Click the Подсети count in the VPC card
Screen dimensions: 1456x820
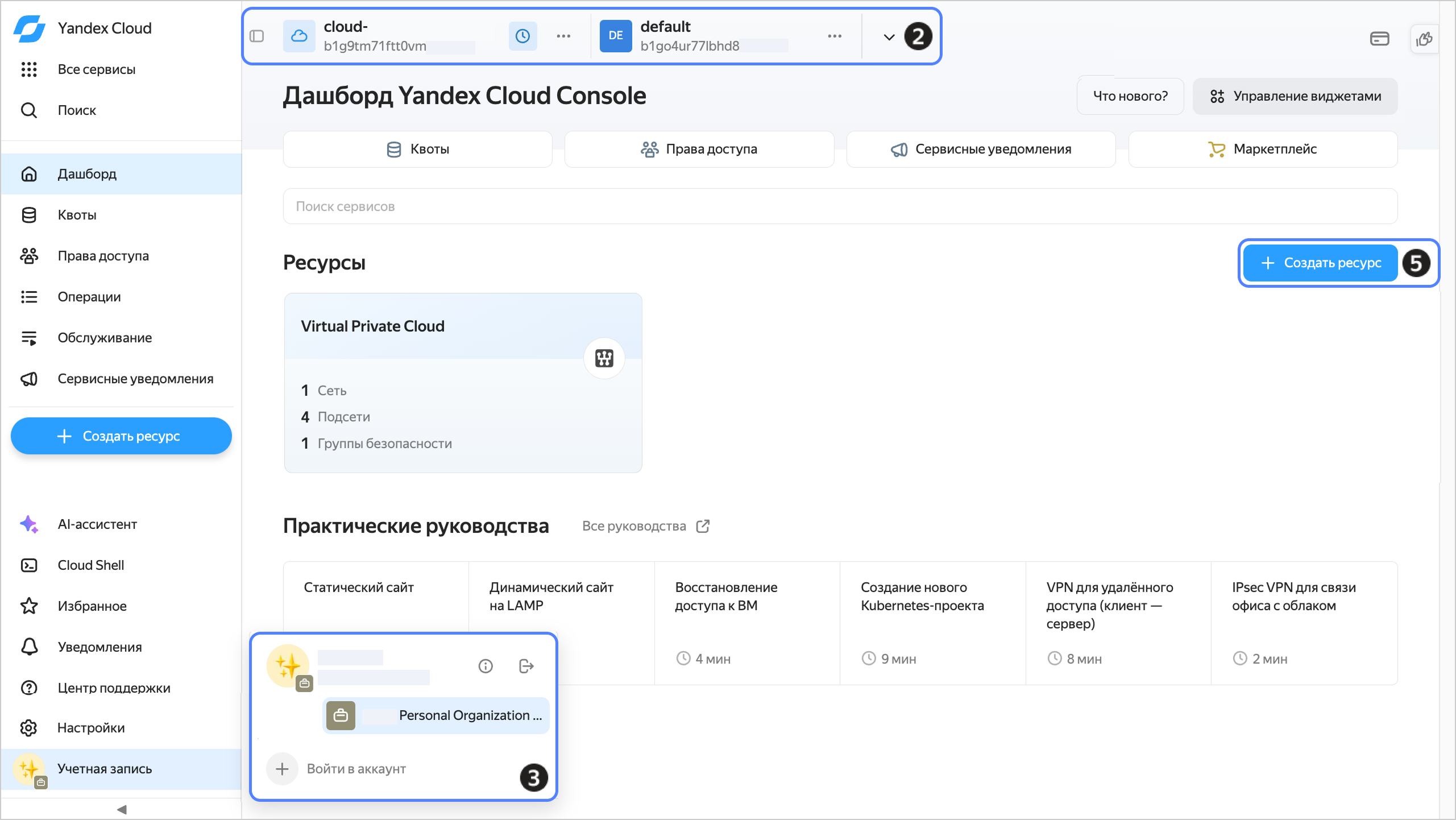point(335,417)
